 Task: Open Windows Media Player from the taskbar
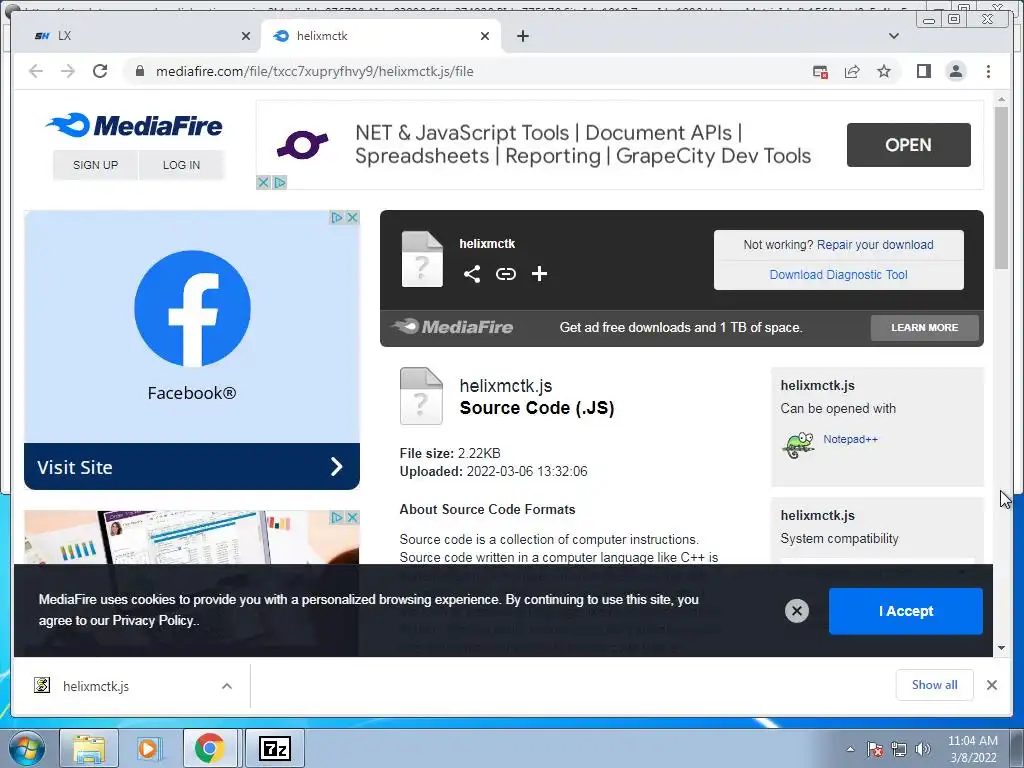click(x=148, y=748)
